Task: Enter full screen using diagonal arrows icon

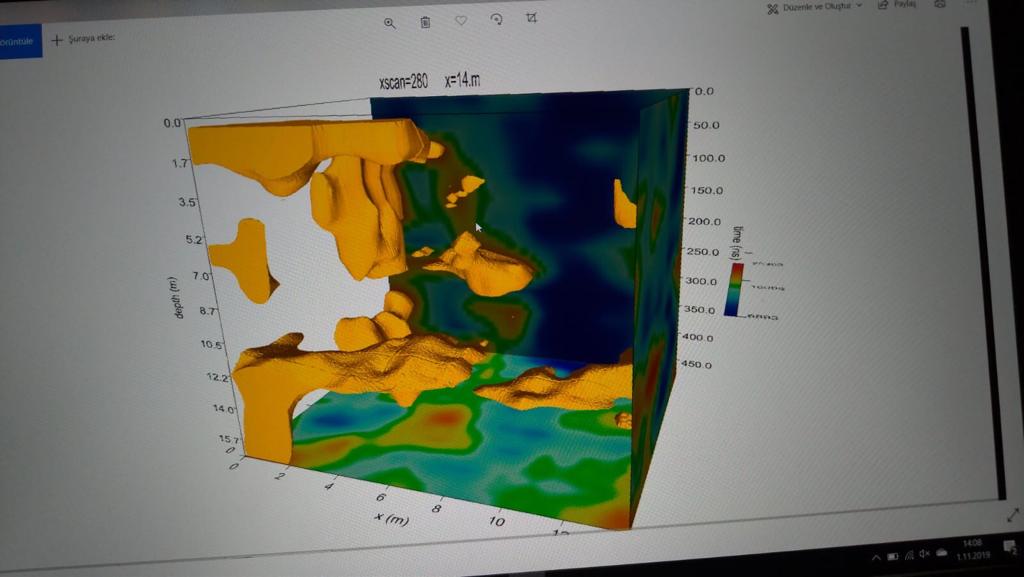Action: (x=1012, y=515)
